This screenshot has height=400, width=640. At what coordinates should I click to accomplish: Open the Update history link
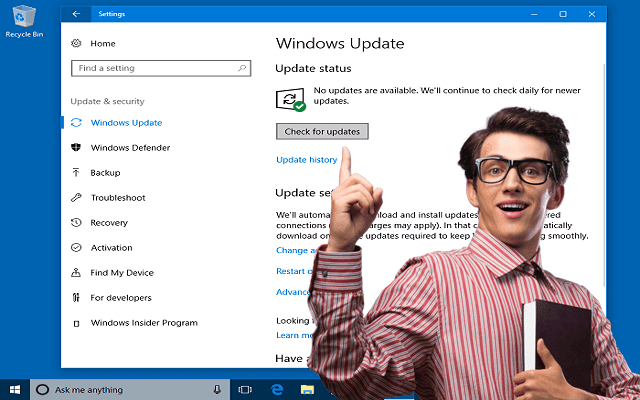(x=307, y=160)
